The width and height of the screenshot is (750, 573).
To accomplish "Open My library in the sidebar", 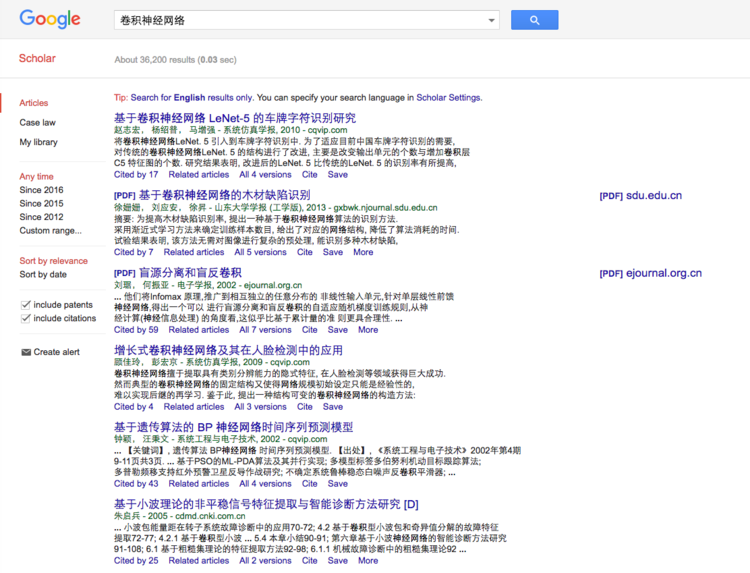I will pos(38,142).
